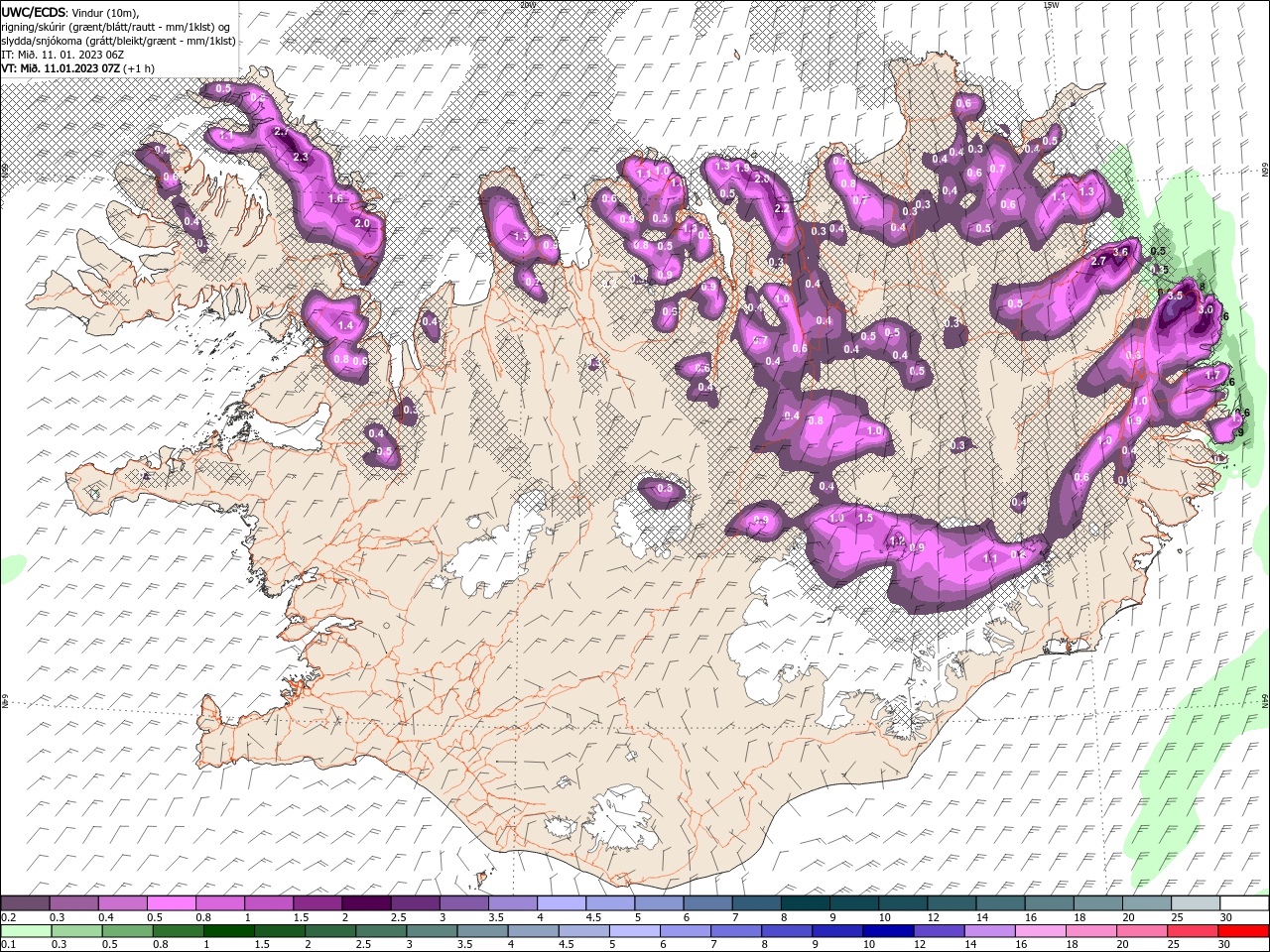The height and width of the screenshot is (952, 1270).
Task: Pick the darkest purple snow swatch at 2
Action: pyautogui.click(x=366, y=903)
